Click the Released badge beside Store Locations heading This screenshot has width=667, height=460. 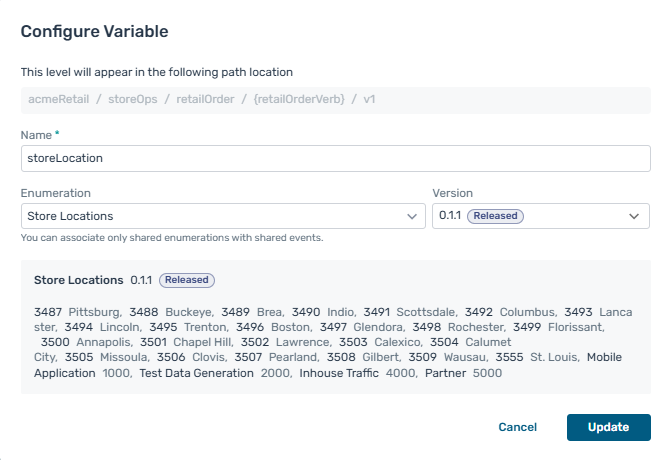(x=187, y=281)
